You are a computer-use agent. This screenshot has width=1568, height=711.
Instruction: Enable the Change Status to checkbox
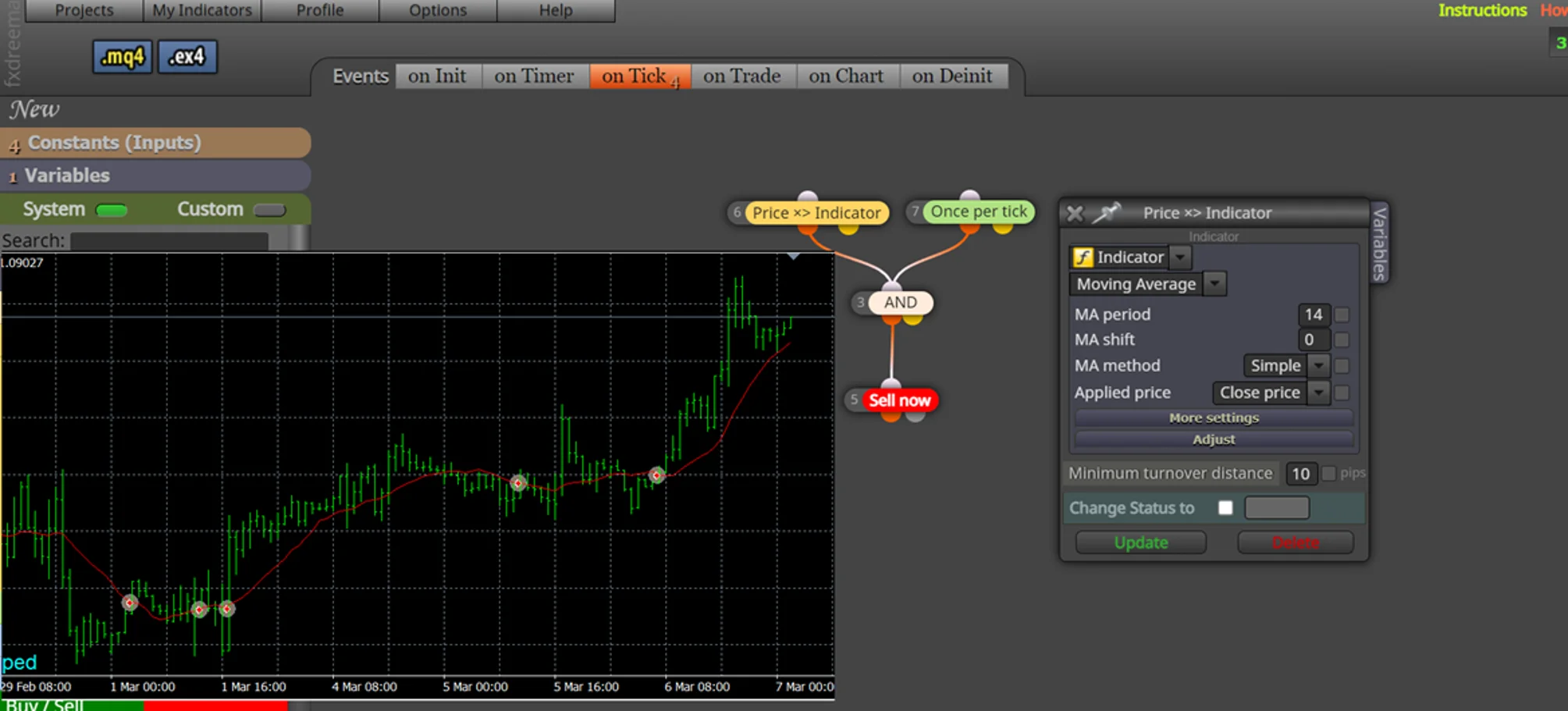click(1225, 508)
